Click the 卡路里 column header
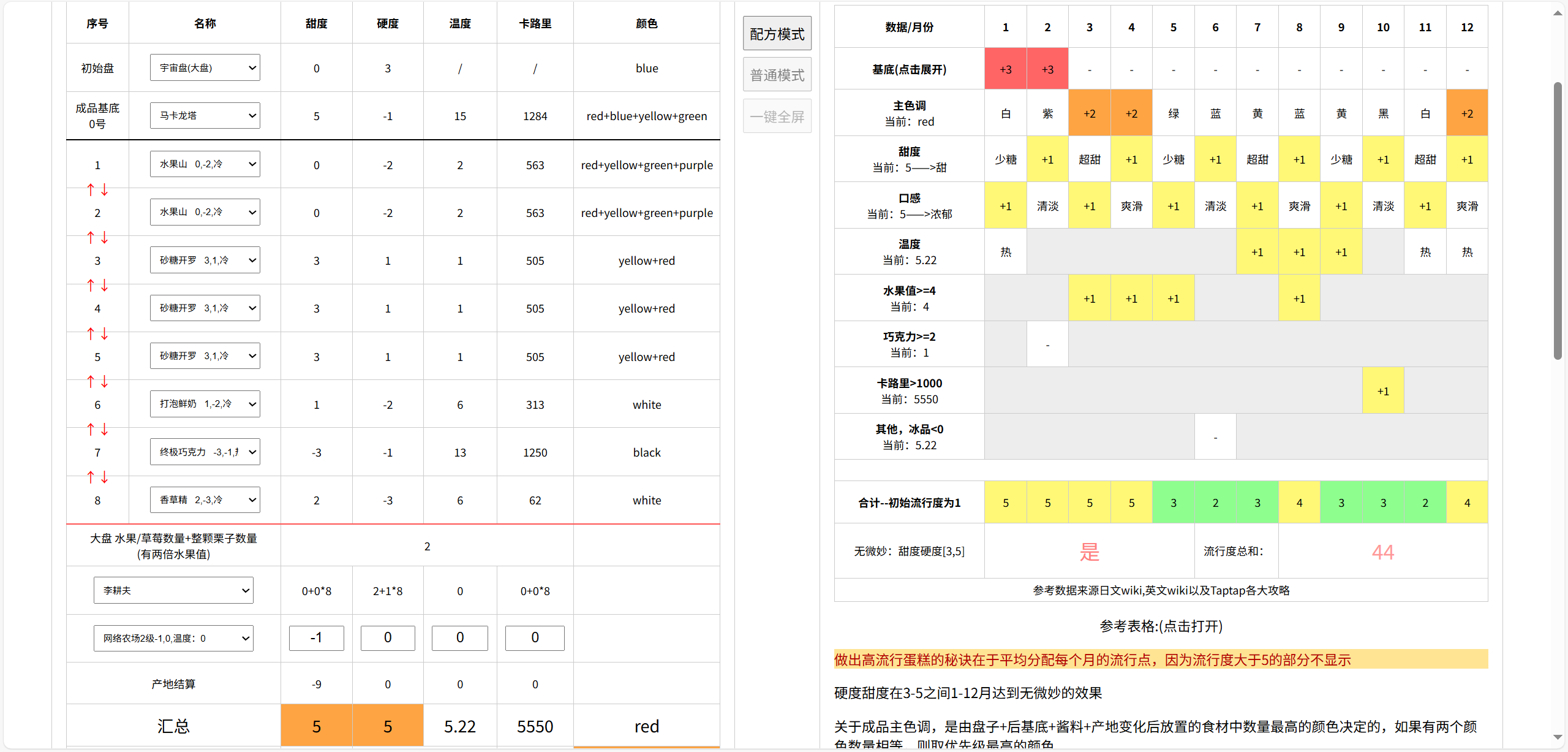The image size is (1568, 752). (535, 23)
